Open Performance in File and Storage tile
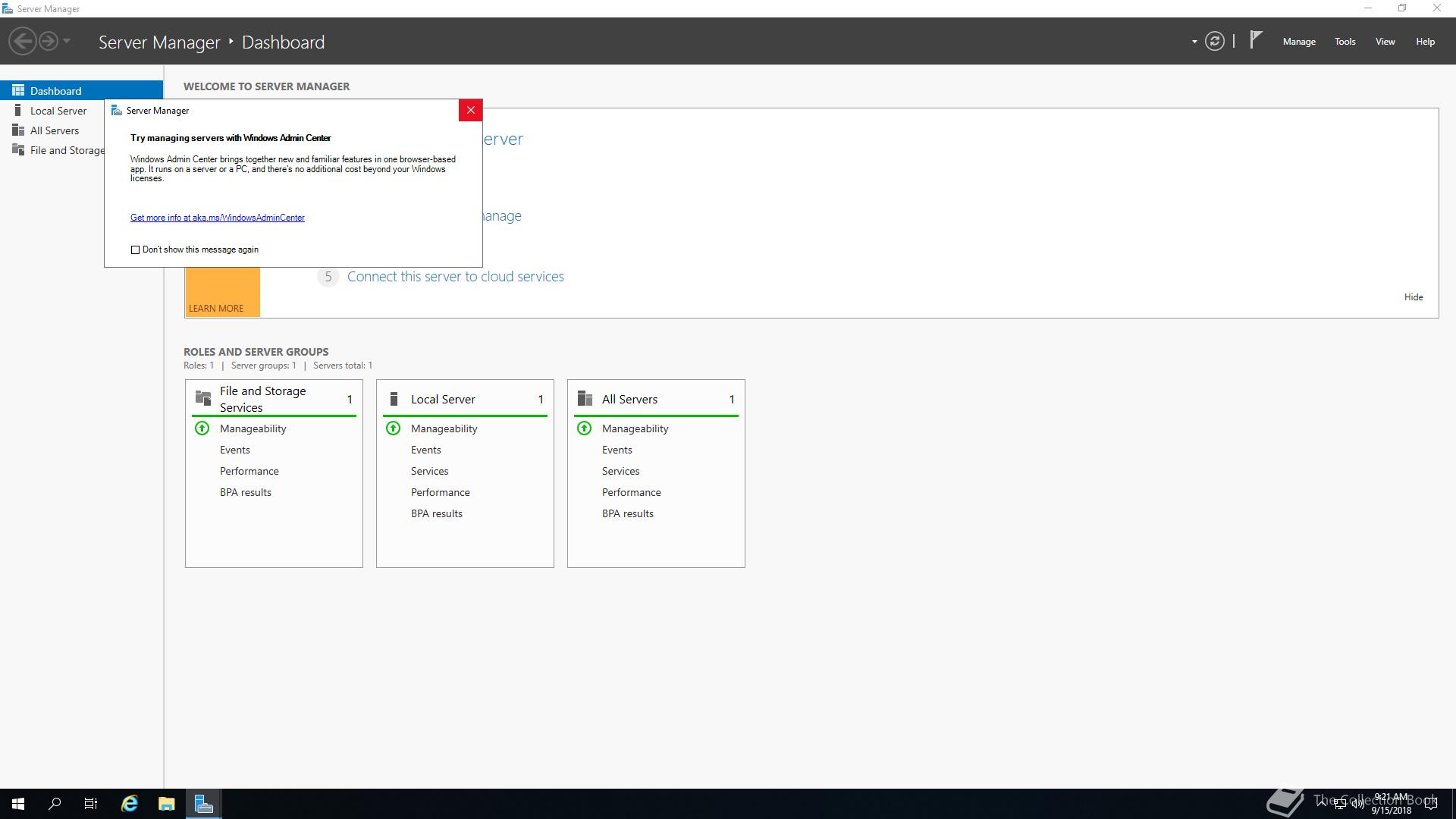 pos(249,471)
